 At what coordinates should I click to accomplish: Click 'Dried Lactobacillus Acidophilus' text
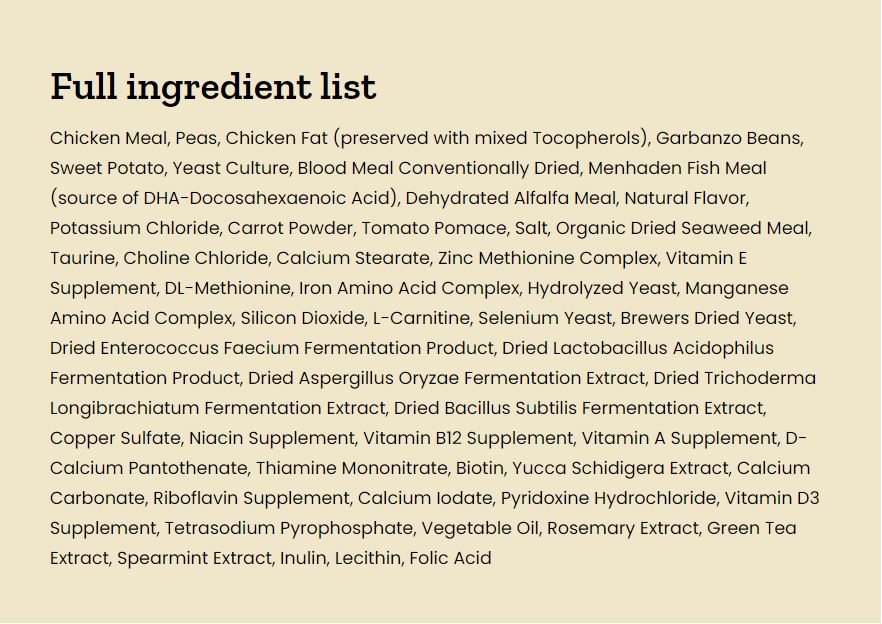pos(638,348)
